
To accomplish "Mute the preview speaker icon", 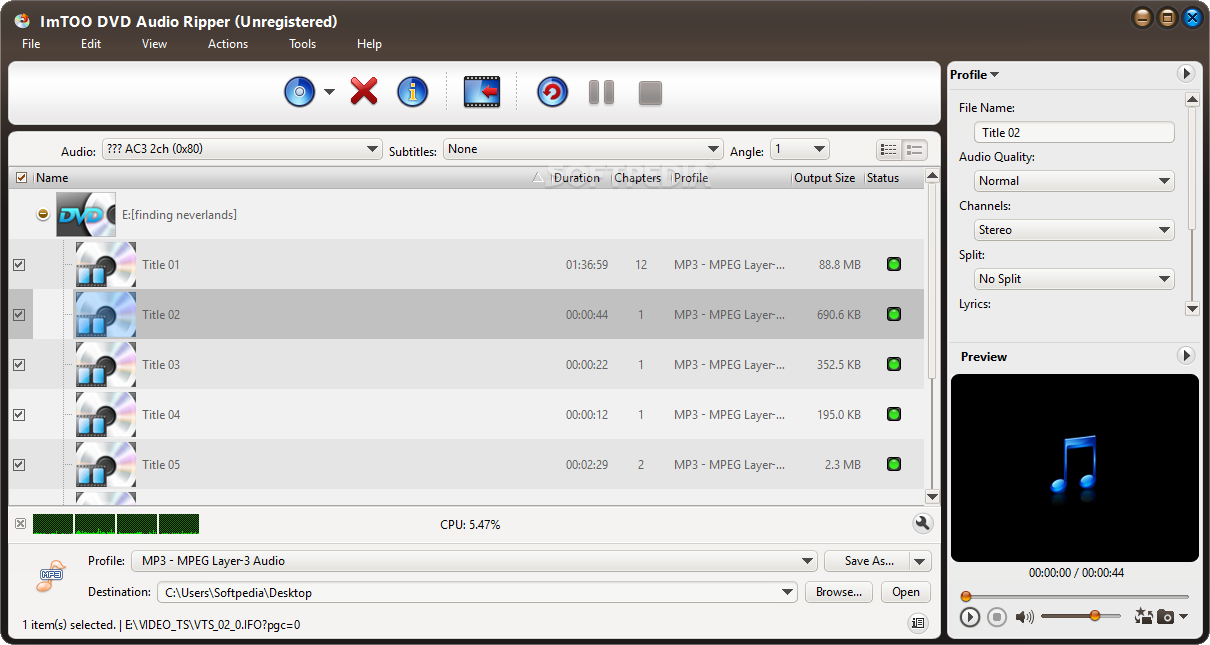I will tap(1024, 617).
